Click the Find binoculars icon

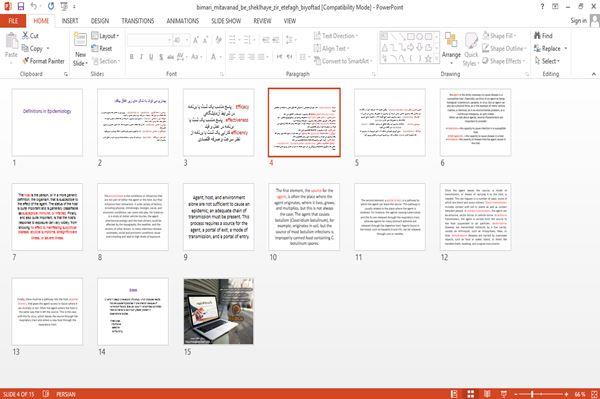[x=537, y=36]
